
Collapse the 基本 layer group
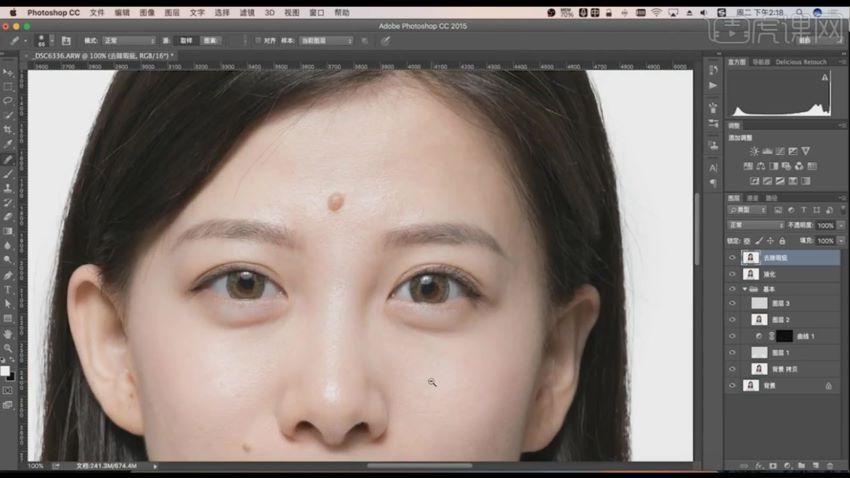745,288
